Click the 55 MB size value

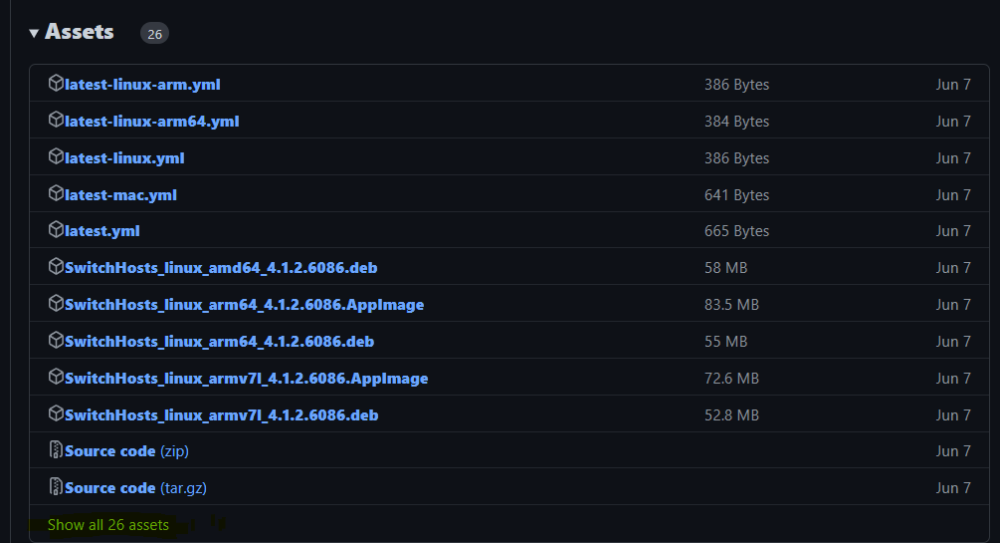pyautogui.click(x=726, y=342)
